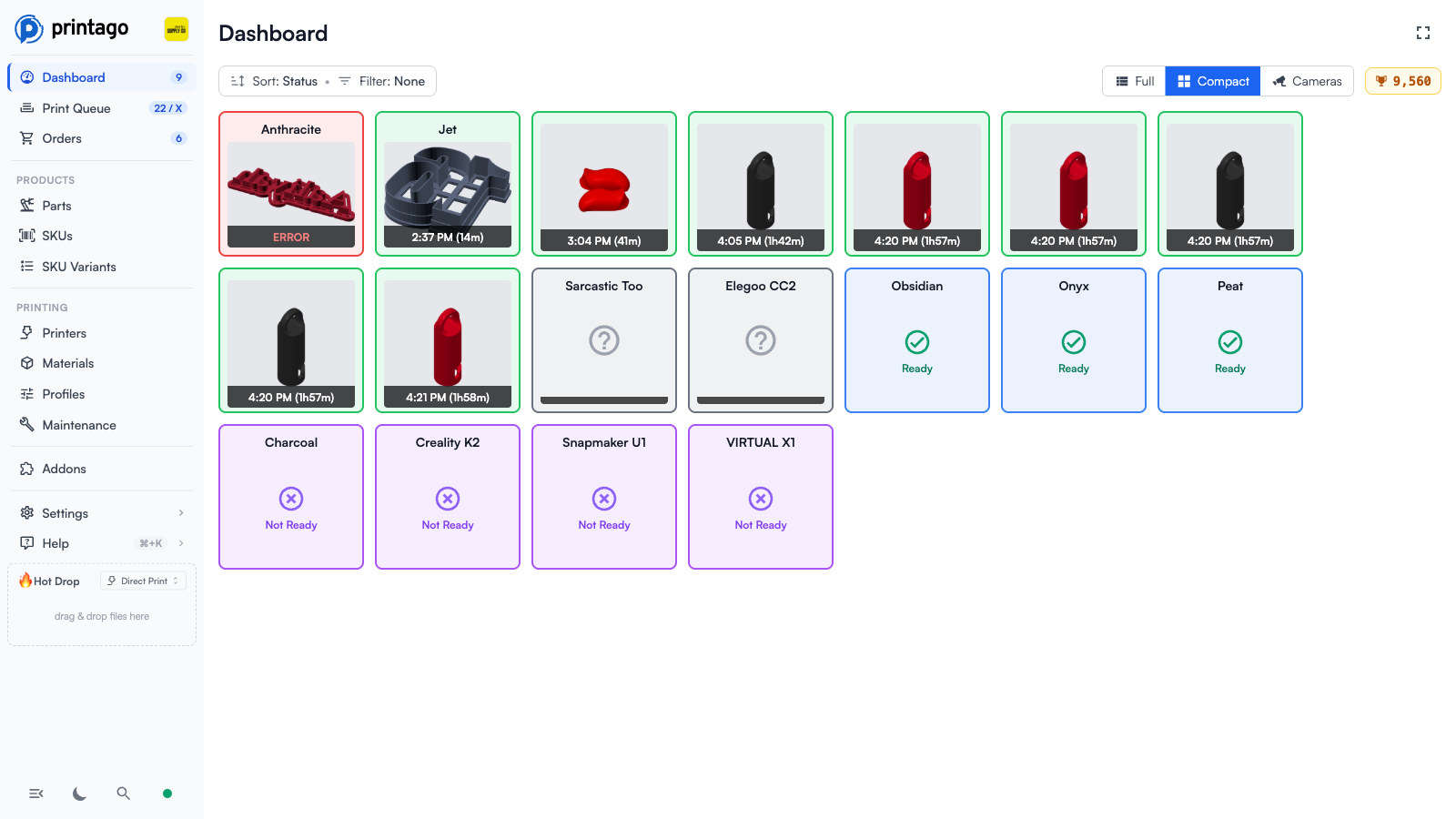
Task: Click the Profiles sliders icon
Action: click(x=27, y=394)
